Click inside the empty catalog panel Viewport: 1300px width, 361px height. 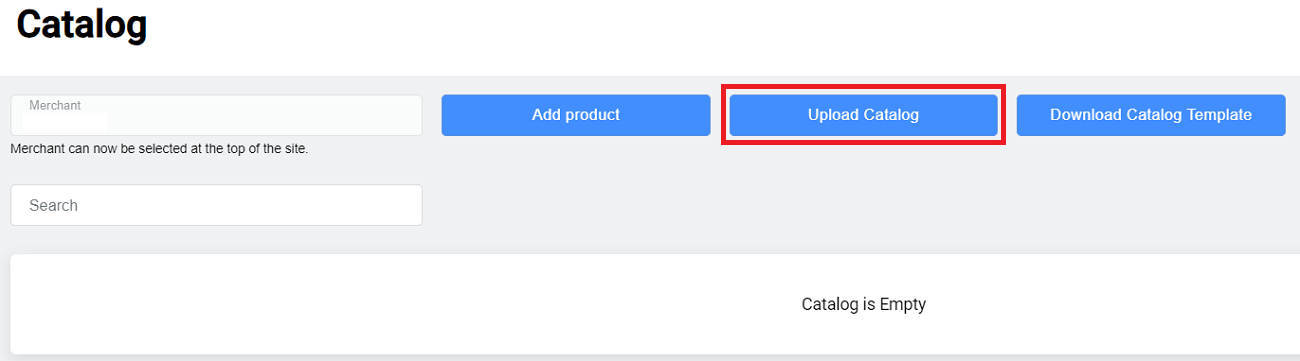pyautogui.click(x=655, y=304)
